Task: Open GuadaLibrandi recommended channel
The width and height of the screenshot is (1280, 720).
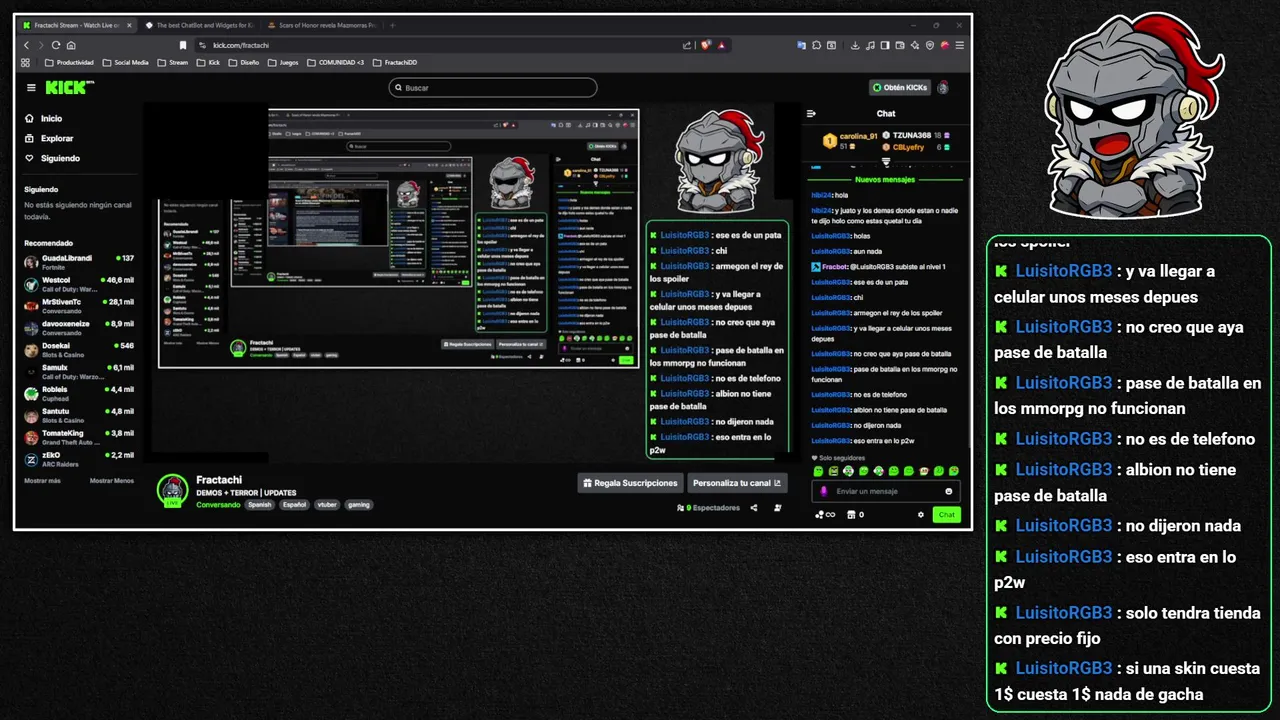Action: coord(79,262)
